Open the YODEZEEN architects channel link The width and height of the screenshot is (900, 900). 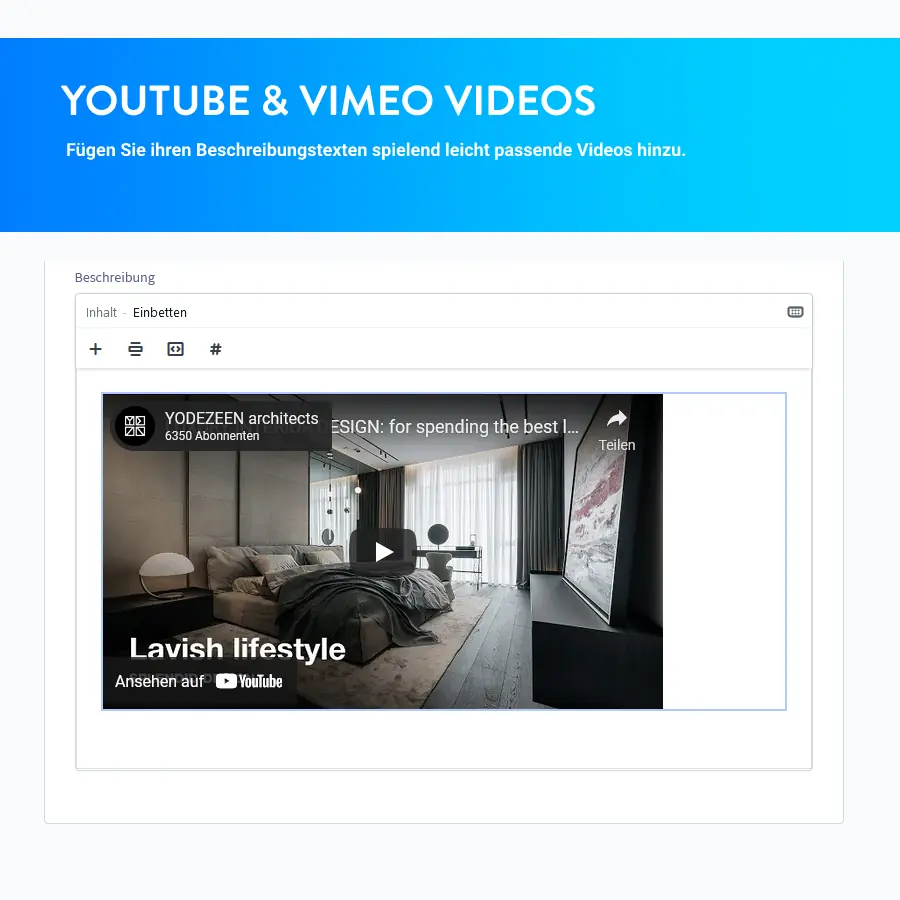coord(241,419)
